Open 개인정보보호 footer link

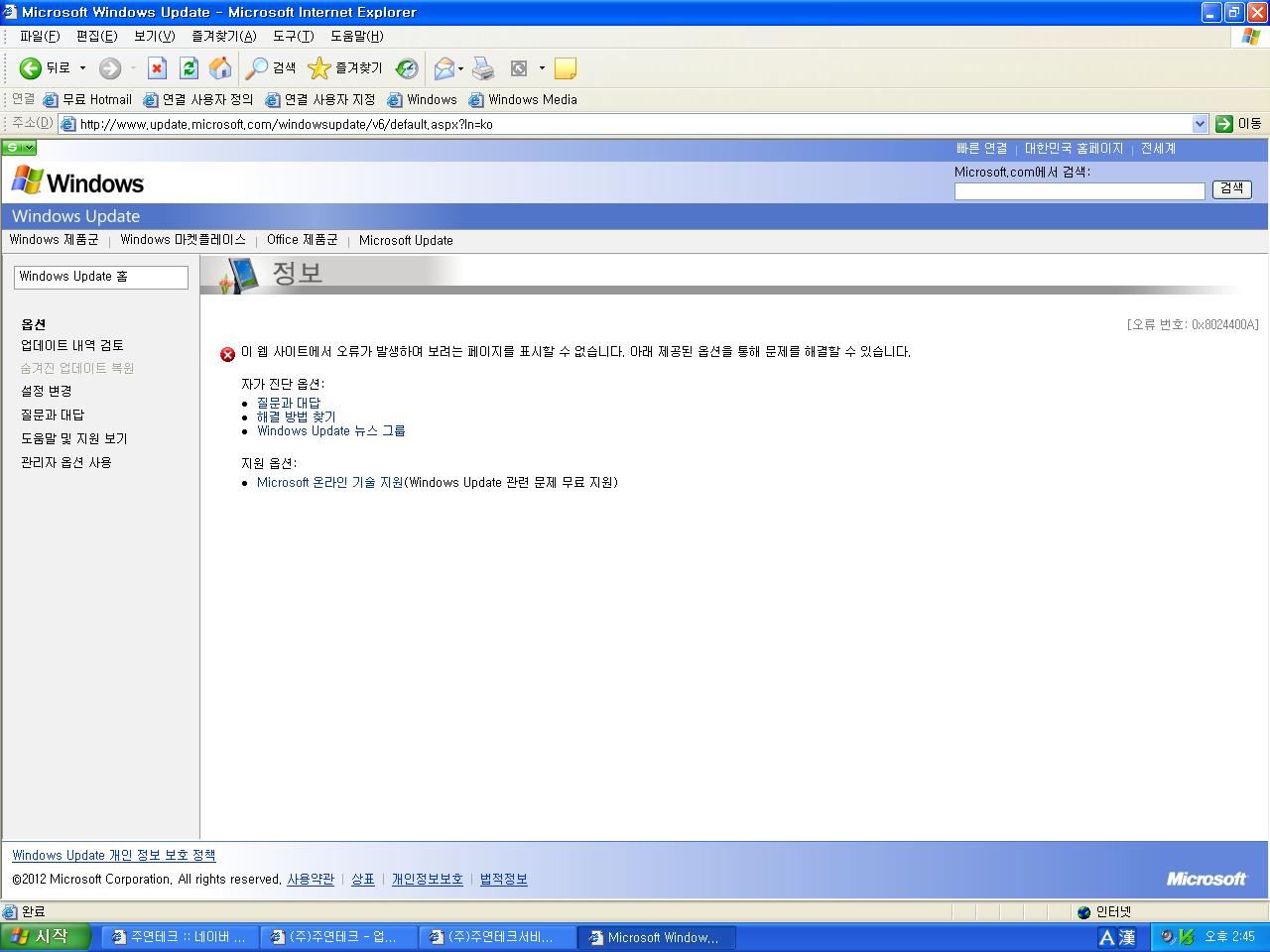click(427, 879)
